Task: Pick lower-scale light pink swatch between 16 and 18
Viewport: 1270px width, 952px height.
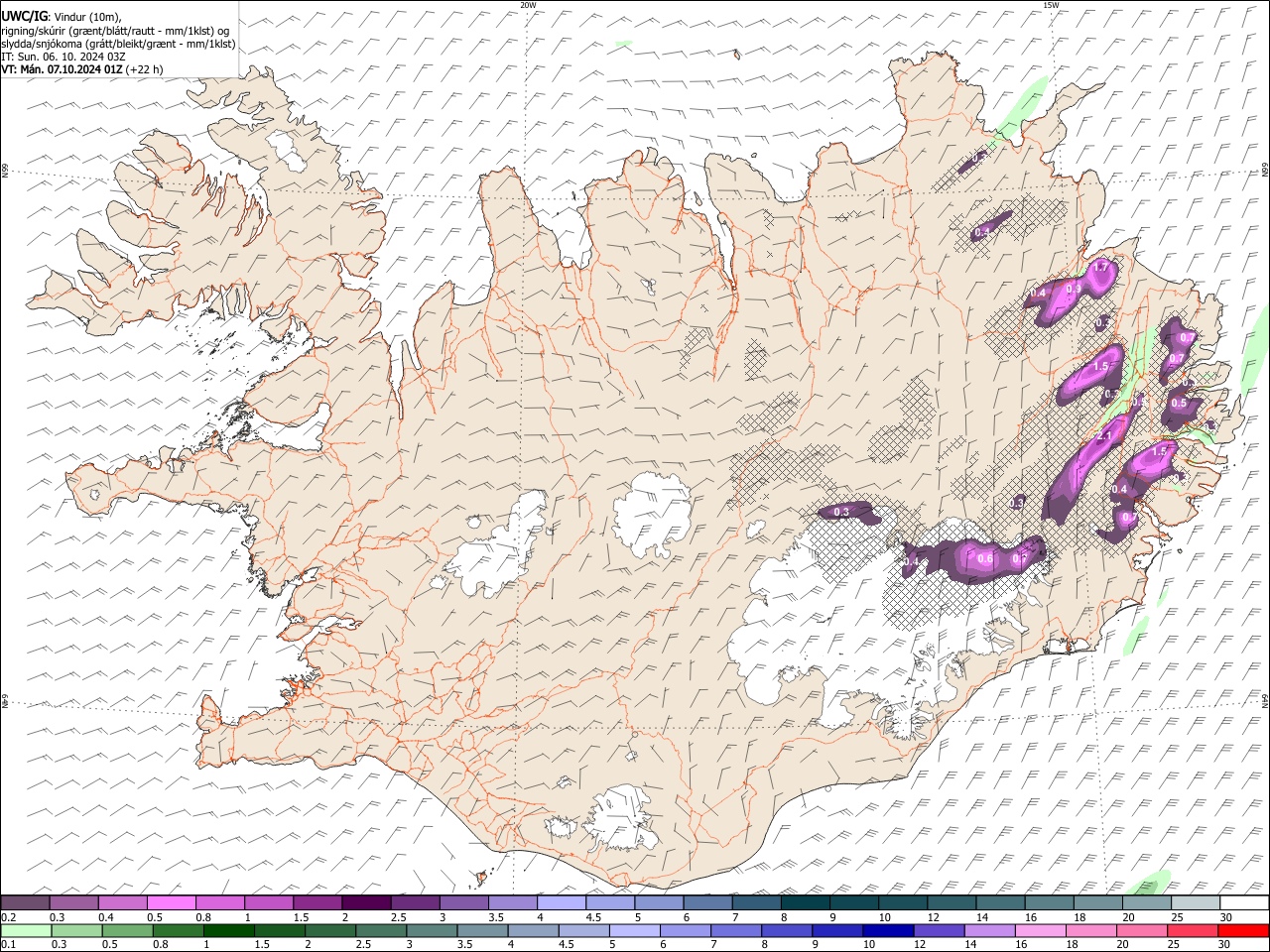Action: [1041, 930]
